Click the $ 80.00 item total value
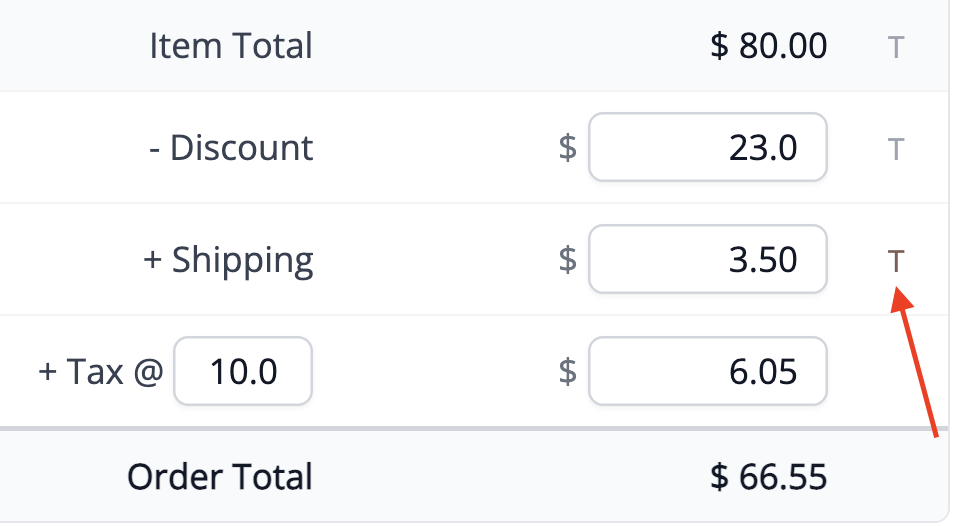The image size is (958, 526). 769,46
